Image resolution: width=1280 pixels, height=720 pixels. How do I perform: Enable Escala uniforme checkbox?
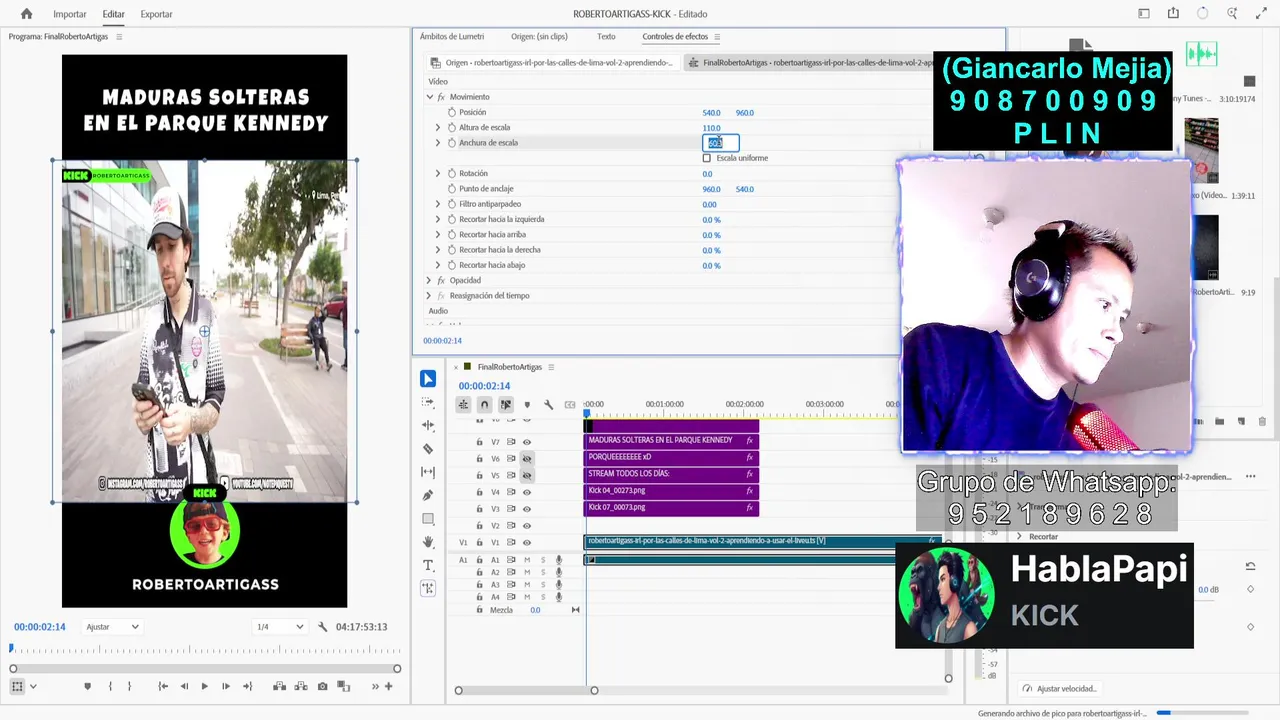[x=707, y=158]
